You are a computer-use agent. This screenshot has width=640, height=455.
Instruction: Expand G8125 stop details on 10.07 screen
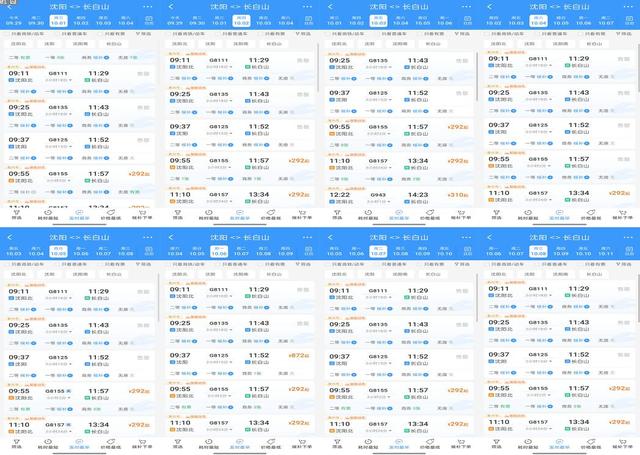coord(378,363)
